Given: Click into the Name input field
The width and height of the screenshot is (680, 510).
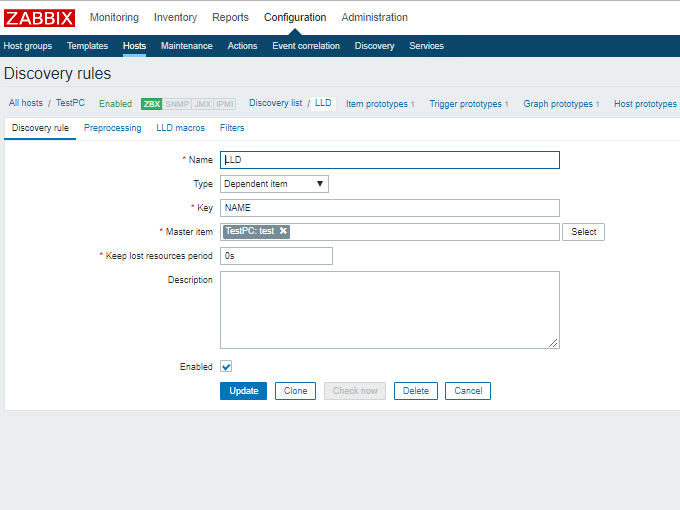Looking at the screenshot, I should [390, 160].
